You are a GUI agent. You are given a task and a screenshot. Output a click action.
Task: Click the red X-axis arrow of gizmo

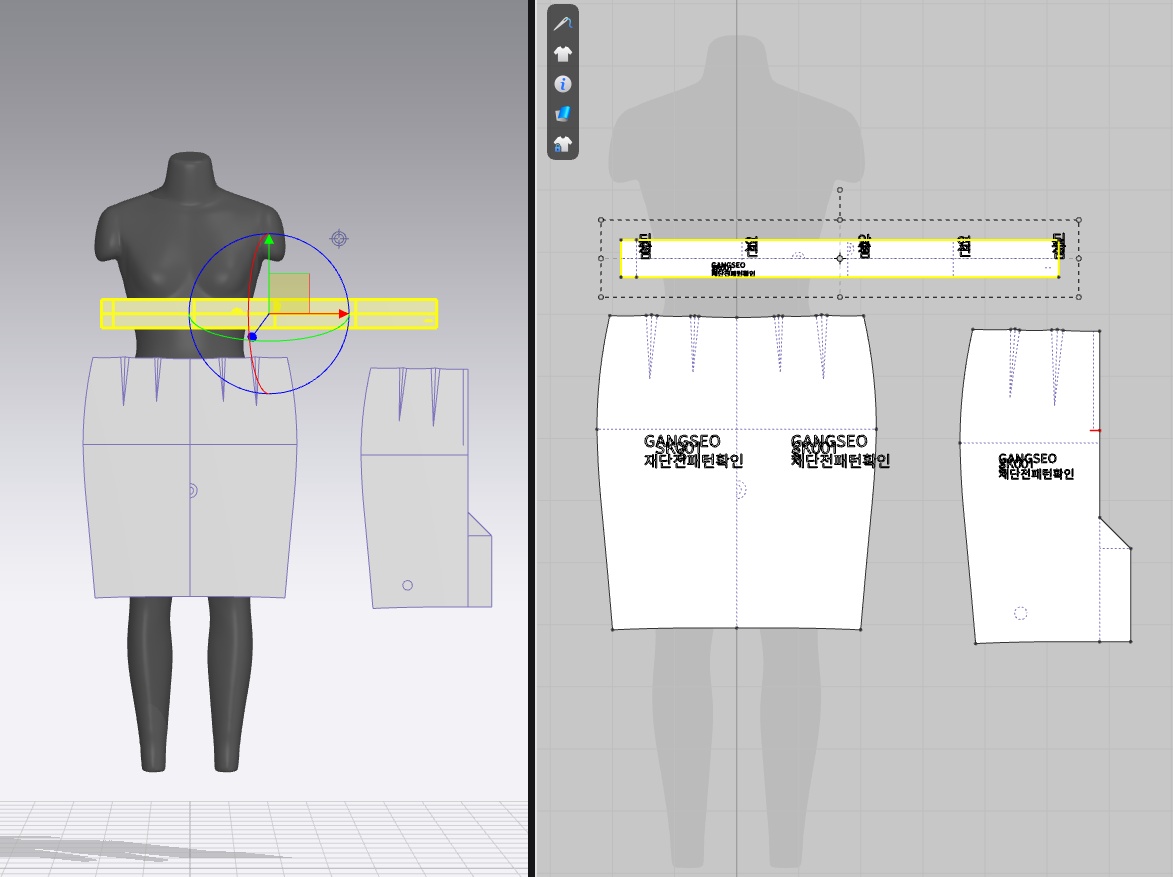pos(342,314)
